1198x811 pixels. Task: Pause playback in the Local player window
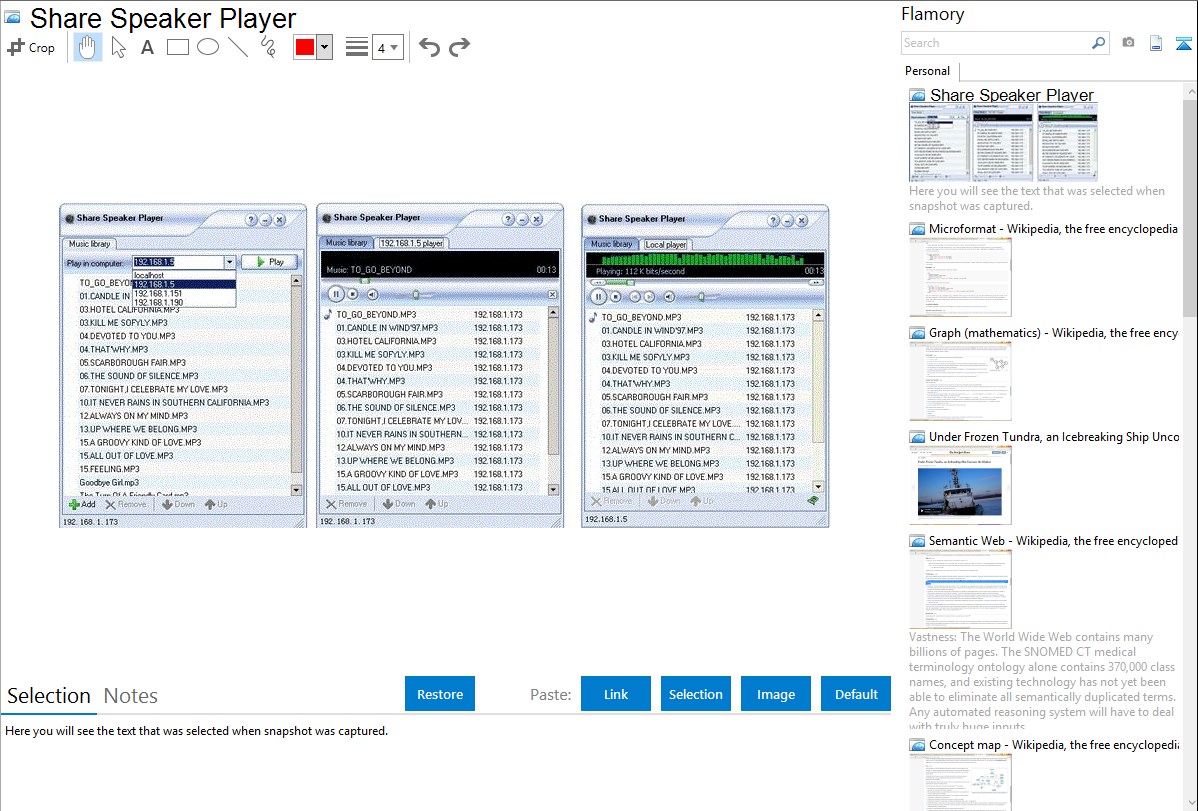[599, 297]
